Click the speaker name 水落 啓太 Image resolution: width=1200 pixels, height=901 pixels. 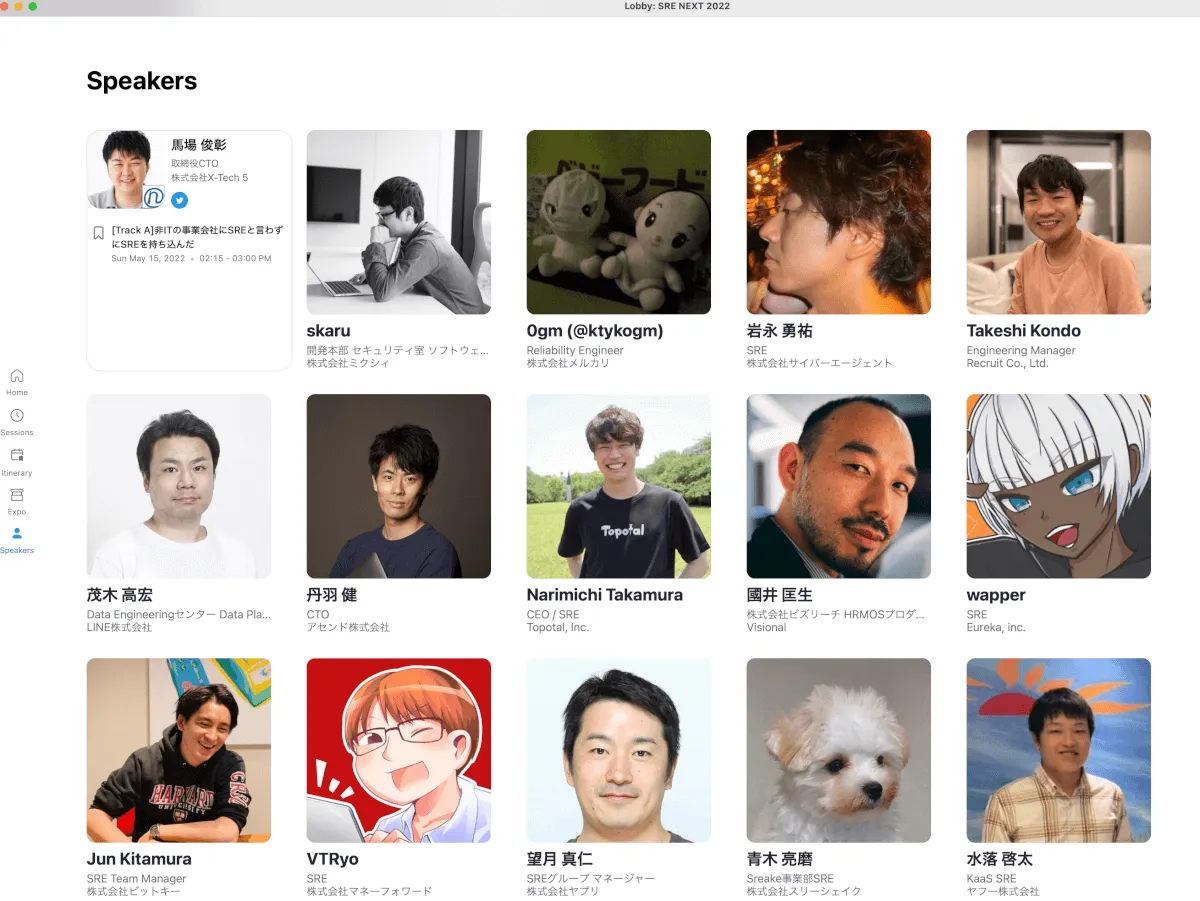pyautogui.click(x=1002, y=859)
